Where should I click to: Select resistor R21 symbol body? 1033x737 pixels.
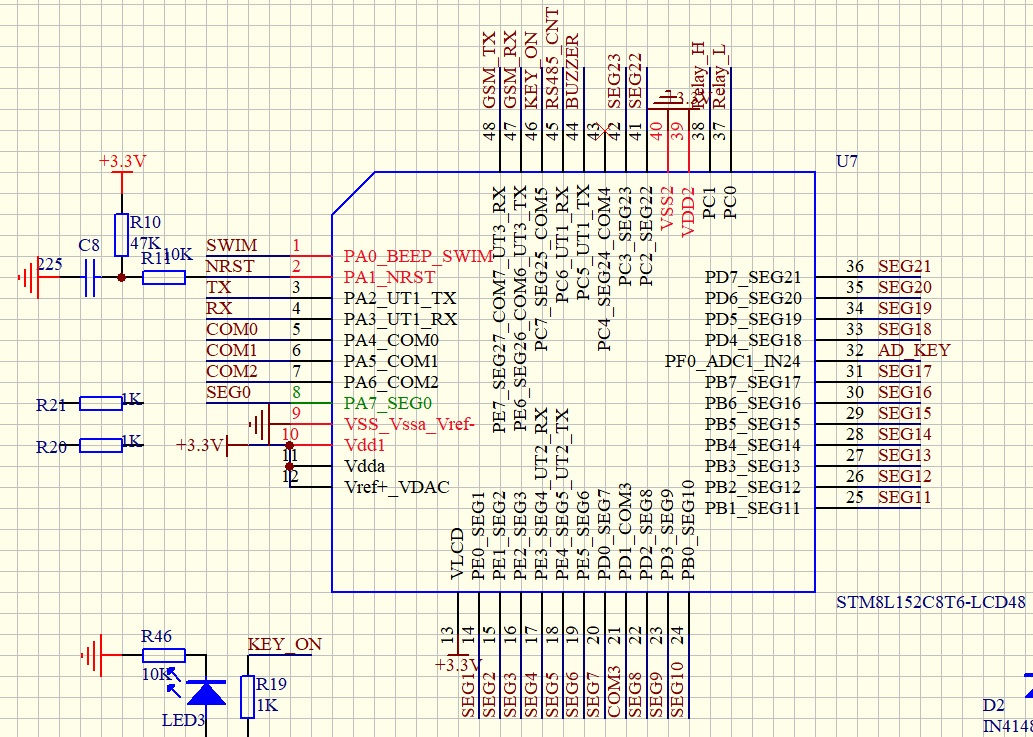[x=101, y=403]
